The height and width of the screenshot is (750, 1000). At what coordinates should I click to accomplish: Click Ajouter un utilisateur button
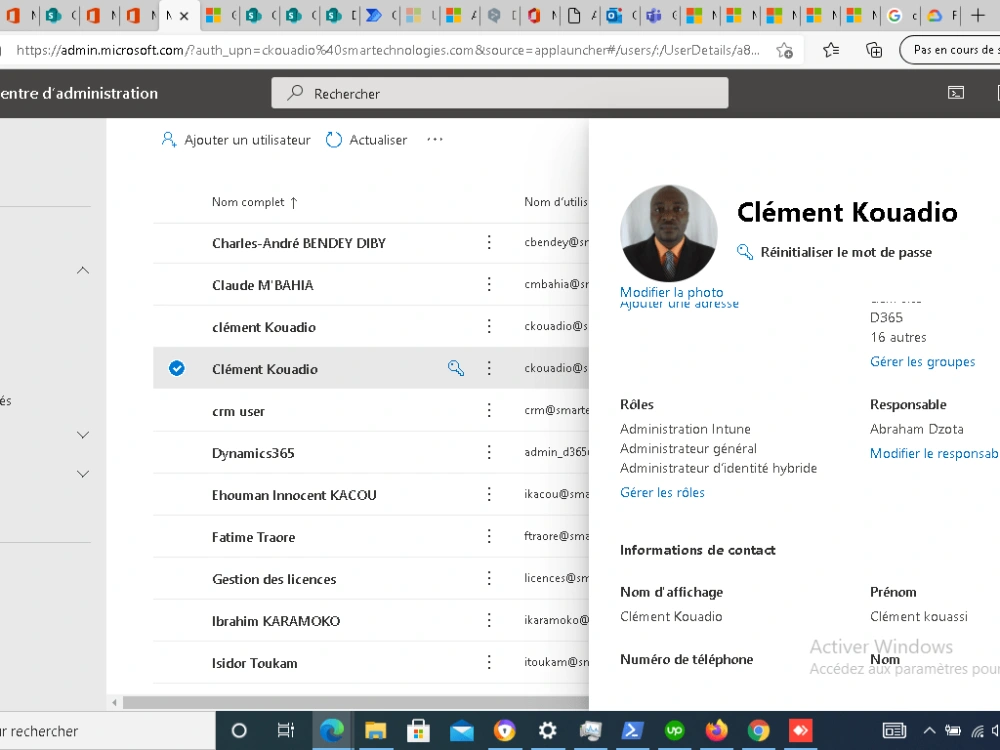pos(236,140)
